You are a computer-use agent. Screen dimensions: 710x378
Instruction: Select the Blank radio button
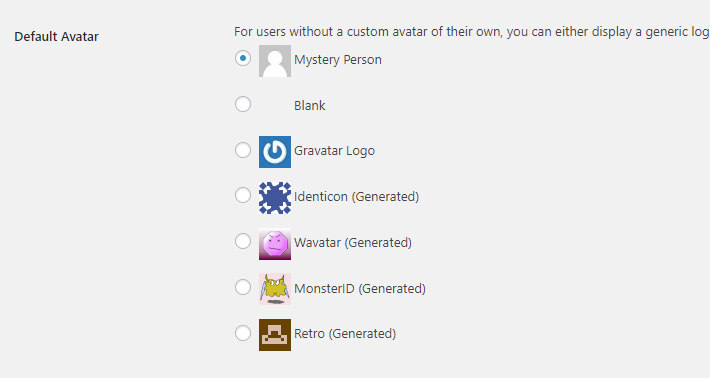(243, 104)
